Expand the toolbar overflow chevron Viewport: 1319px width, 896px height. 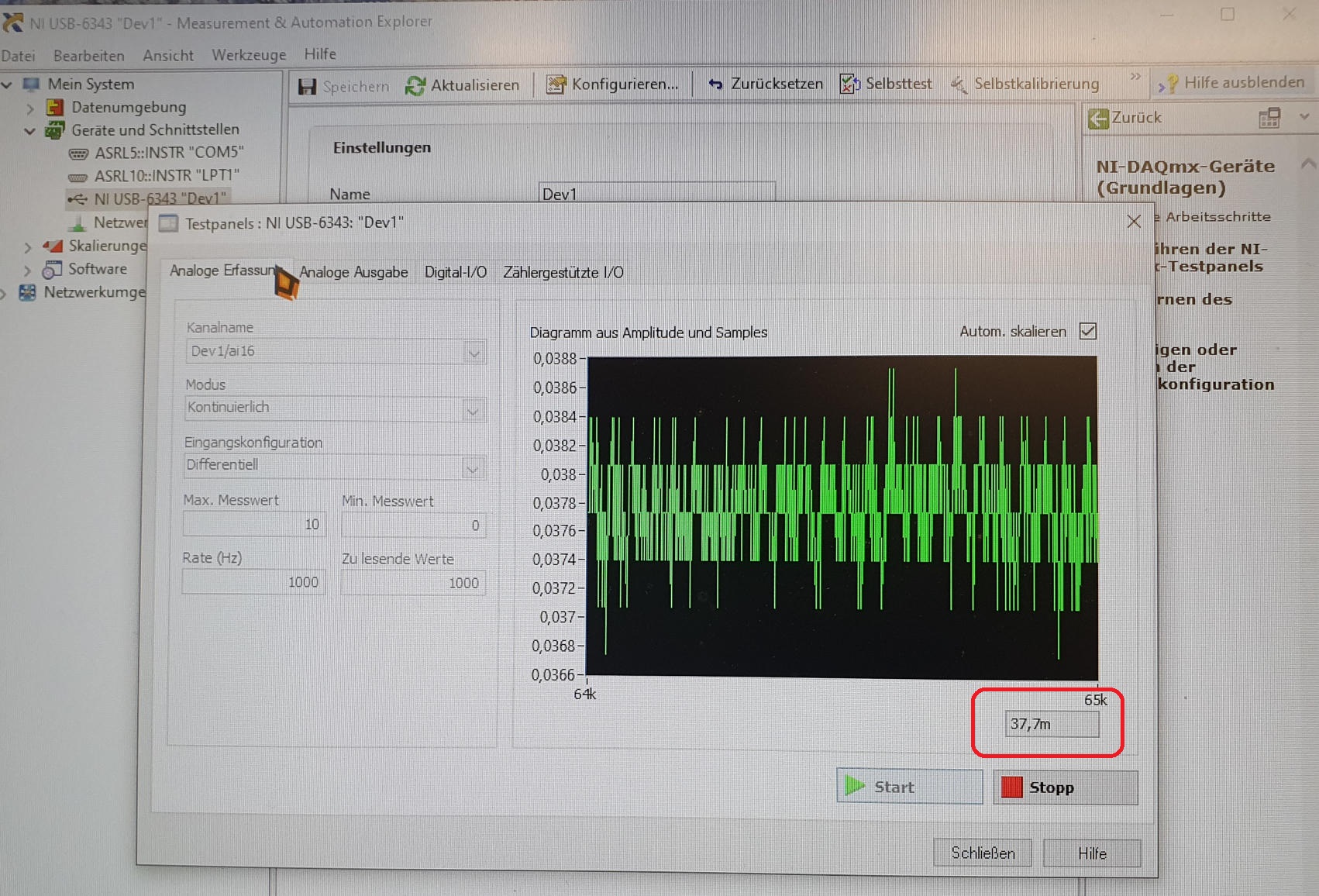1135,76
